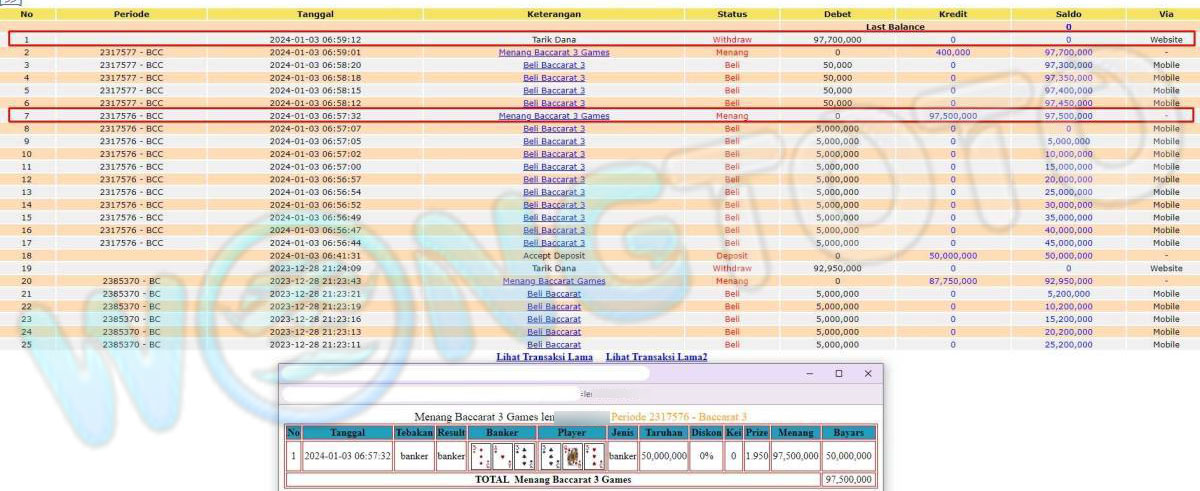
Task: Click the Keterangan column header
Action: 554,15
